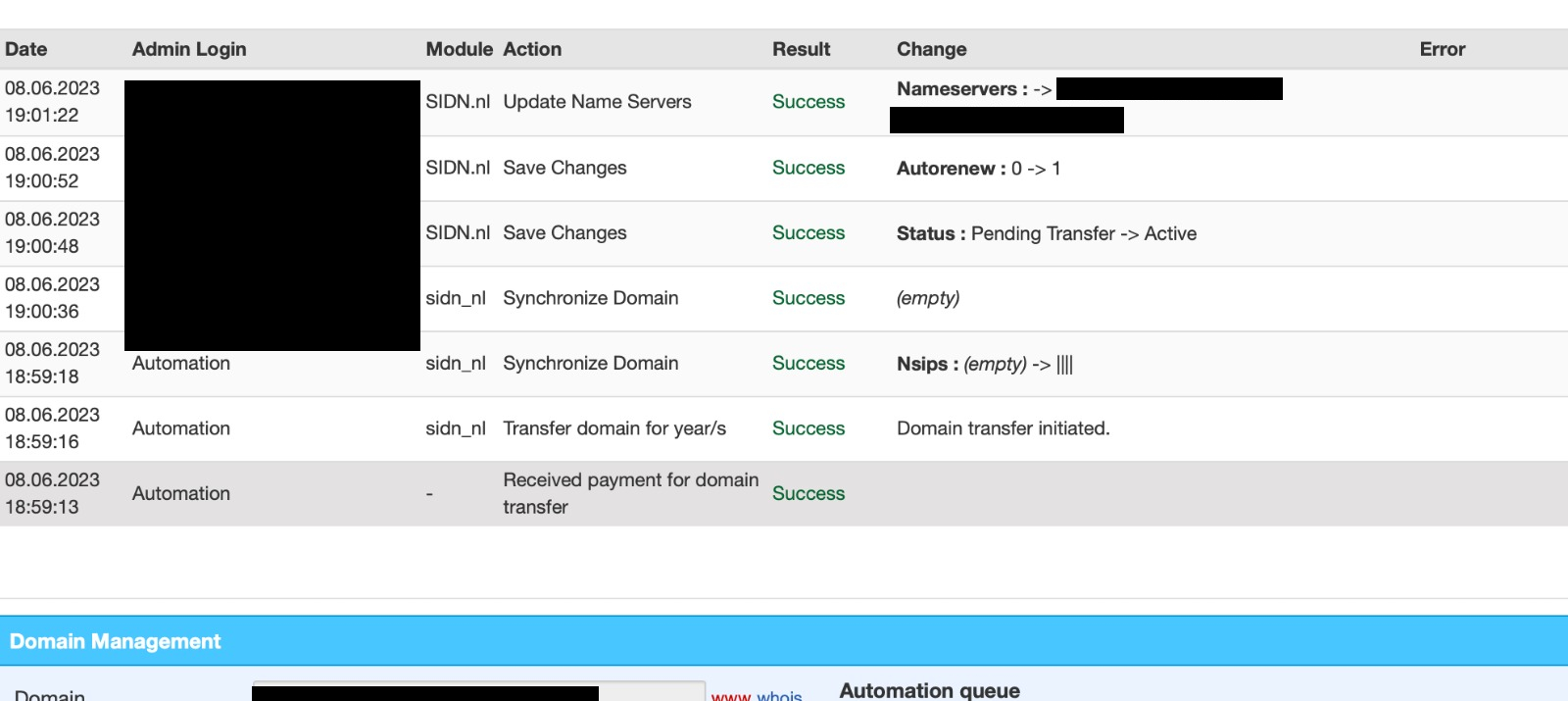Select the Action column header

point(532,49)
